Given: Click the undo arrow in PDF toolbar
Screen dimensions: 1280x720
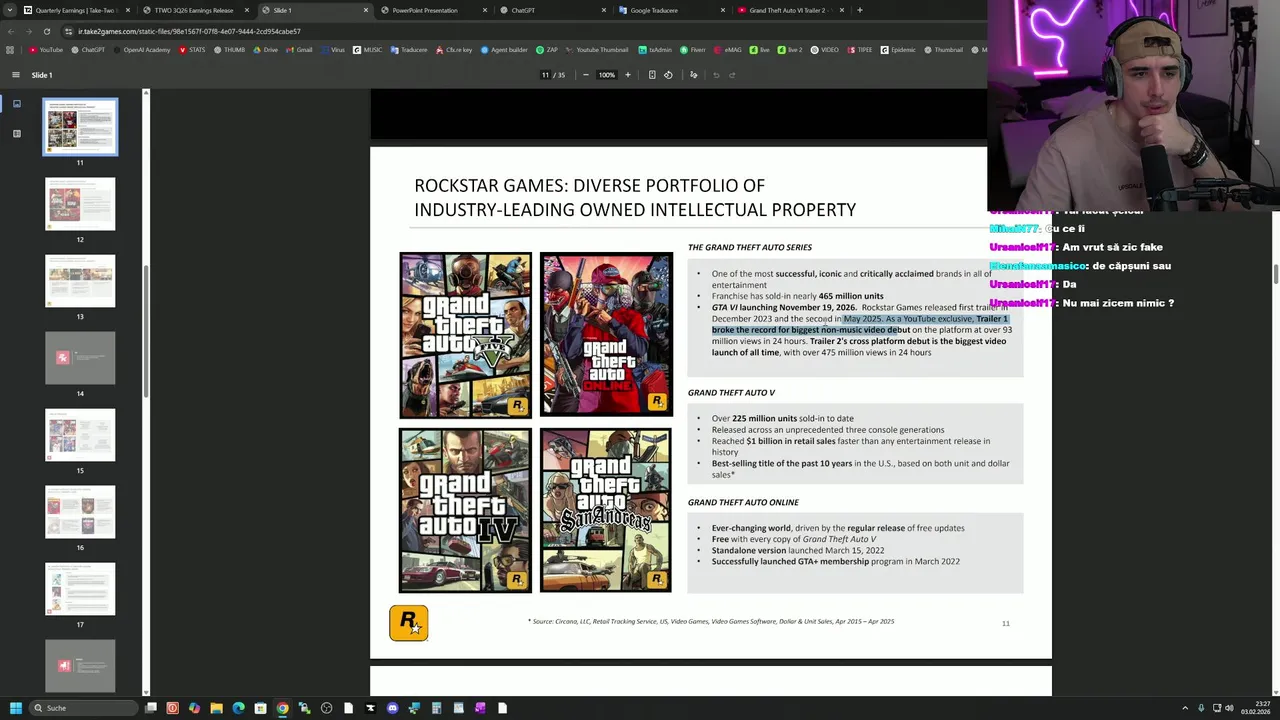Looking at the screenshot, I should point(716,75).
